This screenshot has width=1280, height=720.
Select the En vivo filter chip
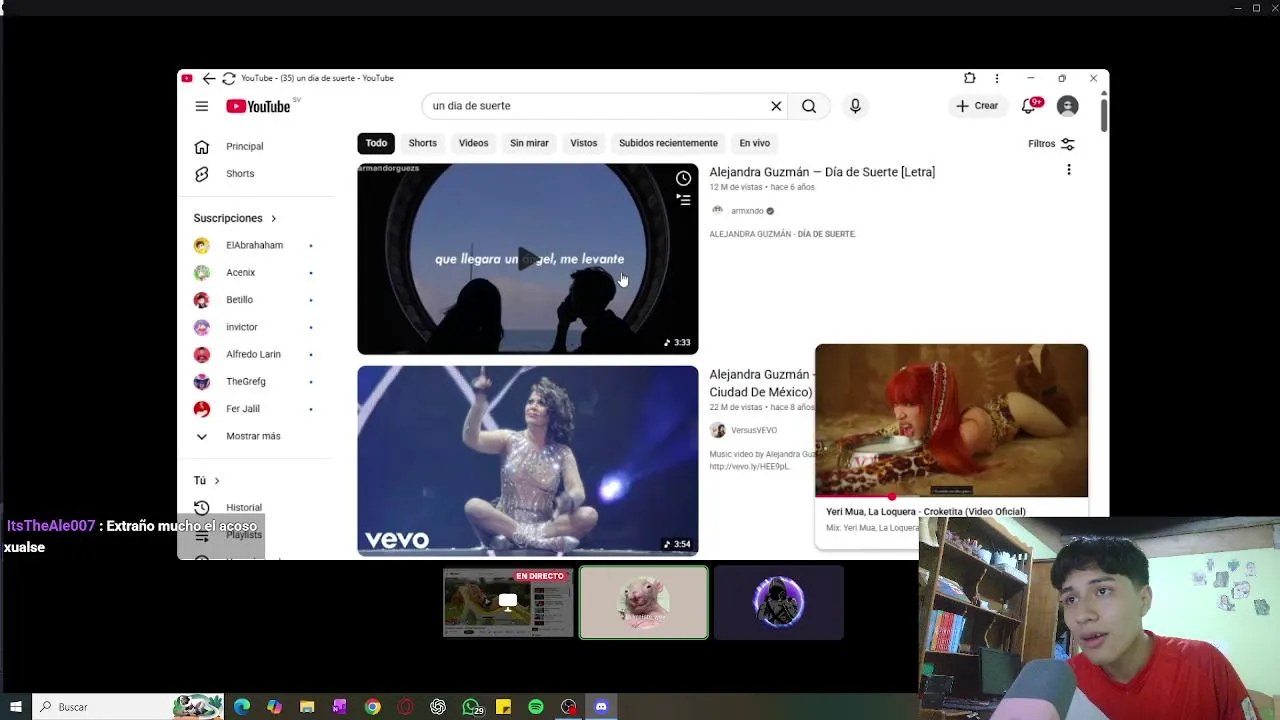pyautogui.click(x=754, y=143)
